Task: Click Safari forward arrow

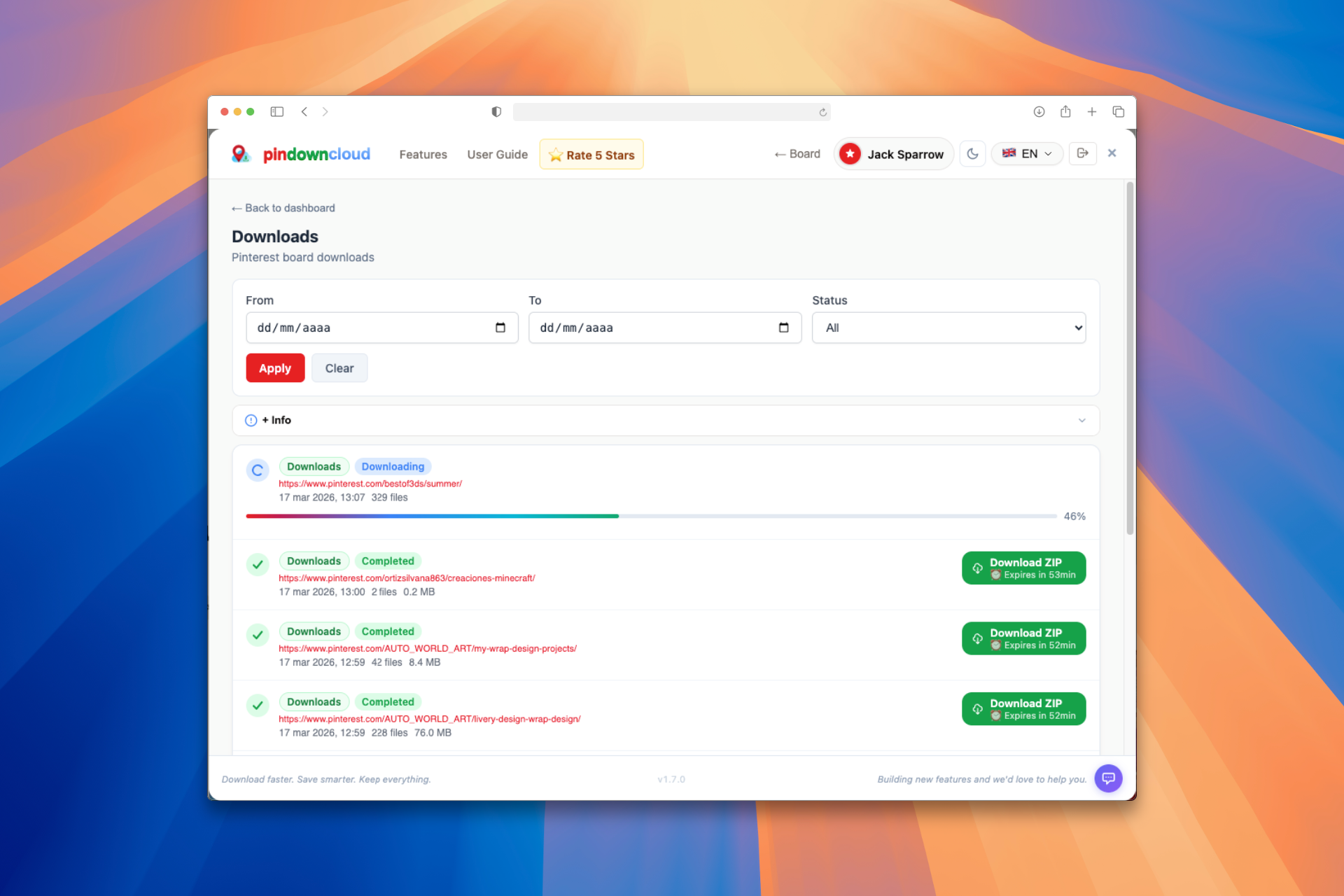Action: click(x=325, y=111)
